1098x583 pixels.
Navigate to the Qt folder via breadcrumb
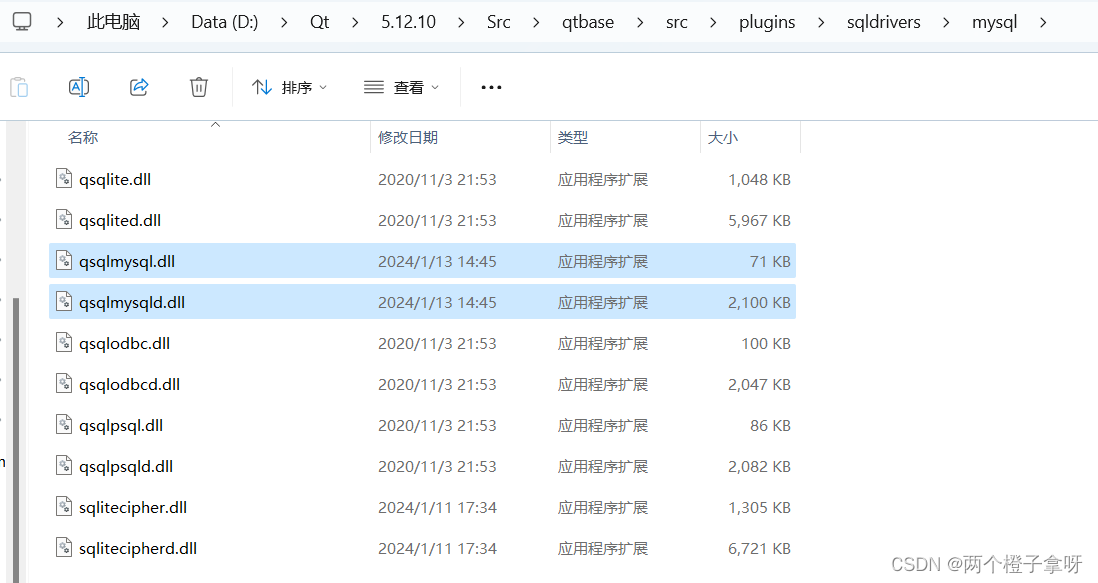(319, 20)
